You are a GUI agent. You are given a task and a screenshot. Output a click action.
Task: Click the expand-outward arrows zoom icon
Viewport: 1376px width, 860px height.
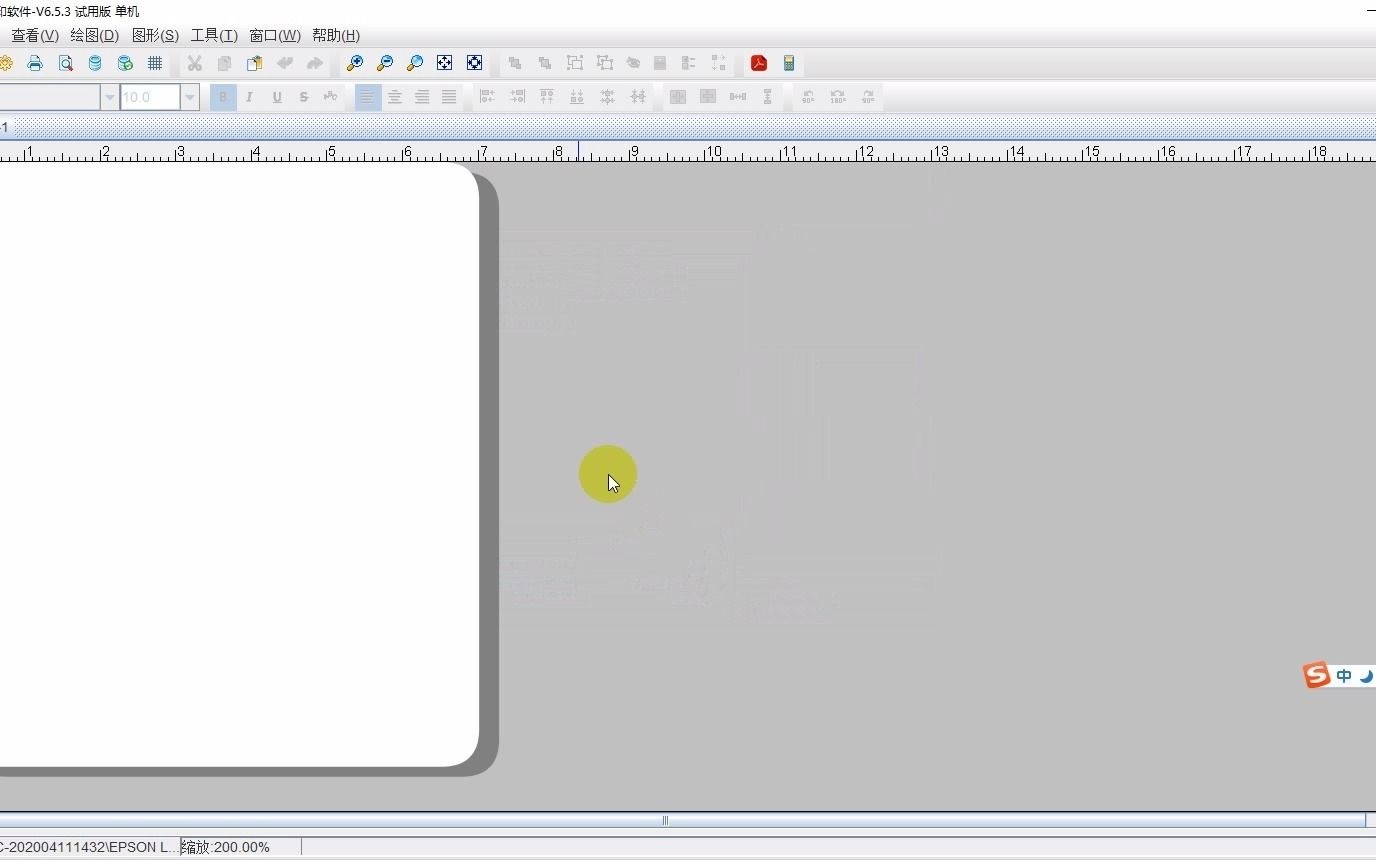click(475, 63)
